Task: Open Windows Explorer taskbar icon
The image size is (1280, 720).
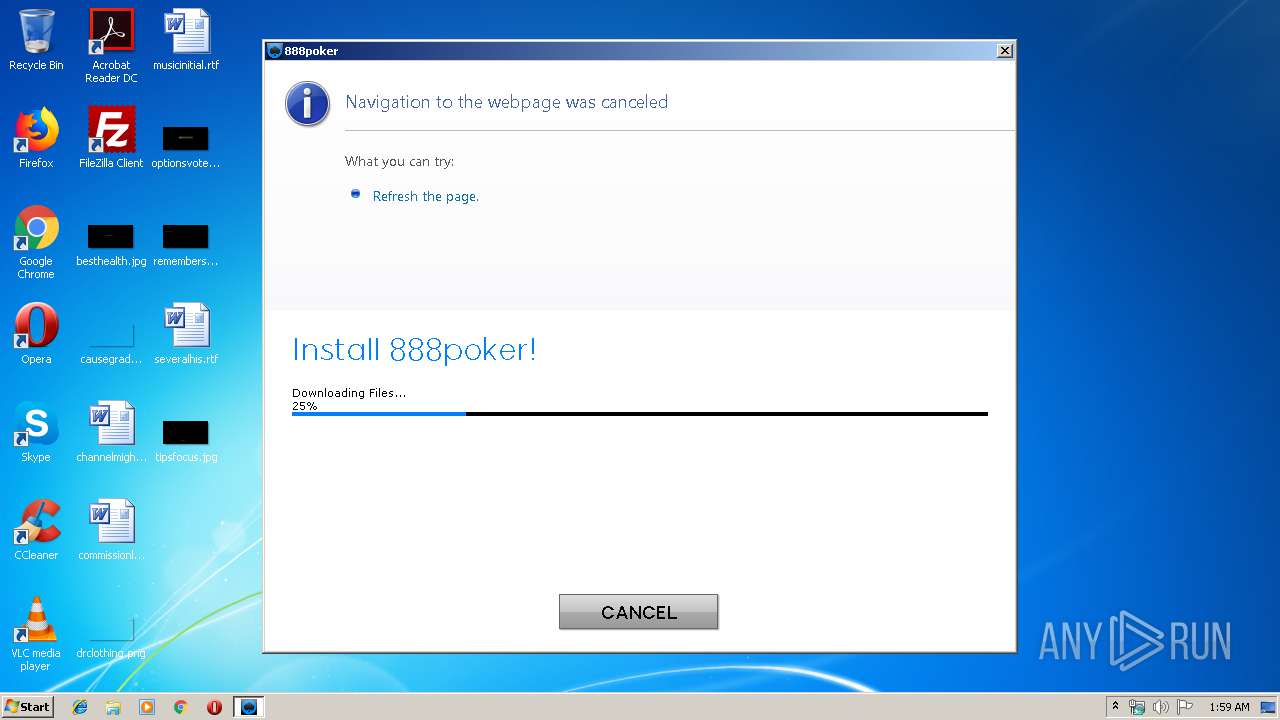Action: point(113,707)
